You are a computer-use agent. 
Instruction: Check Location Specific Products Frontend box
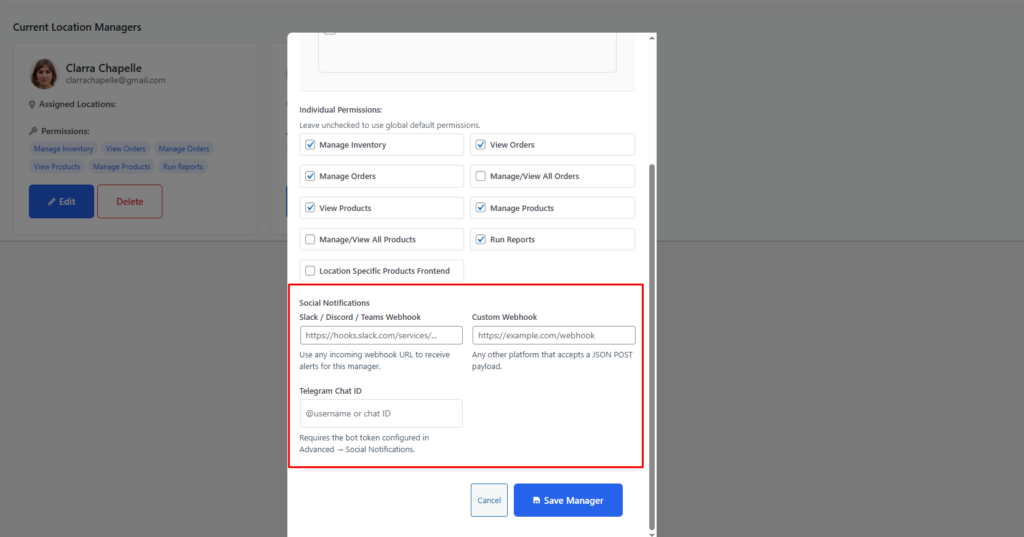click(x=310, y=271)
